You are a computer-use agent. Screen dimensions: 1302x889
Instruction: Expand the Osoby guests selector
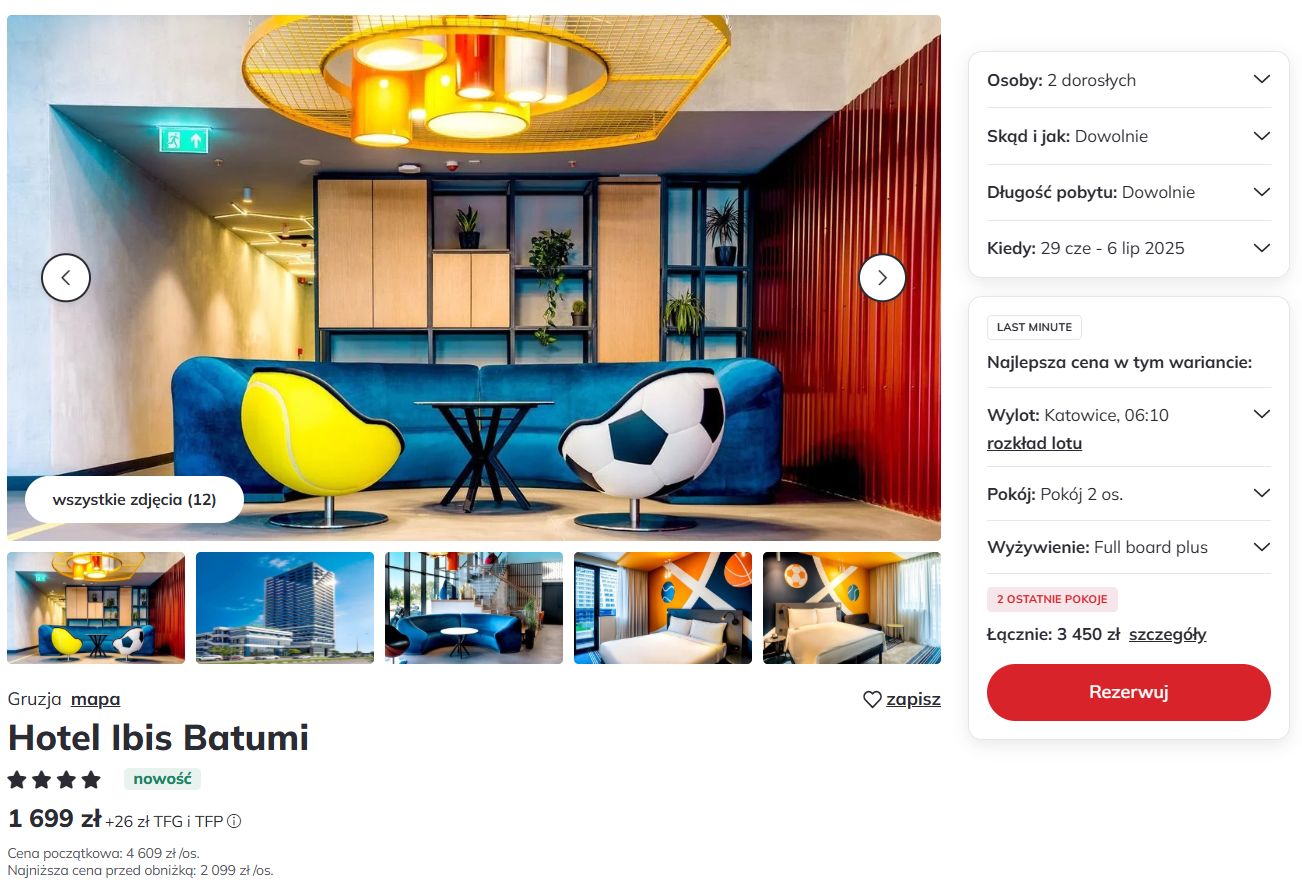[1128, 80]
